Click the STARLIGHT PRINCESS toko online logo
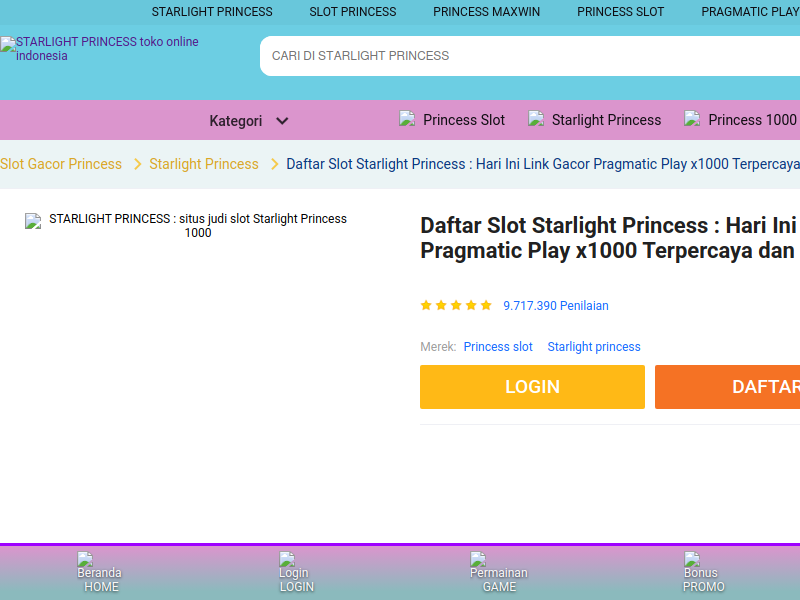Viewport: 800px width, 600px height. click(x=99, y=49)
